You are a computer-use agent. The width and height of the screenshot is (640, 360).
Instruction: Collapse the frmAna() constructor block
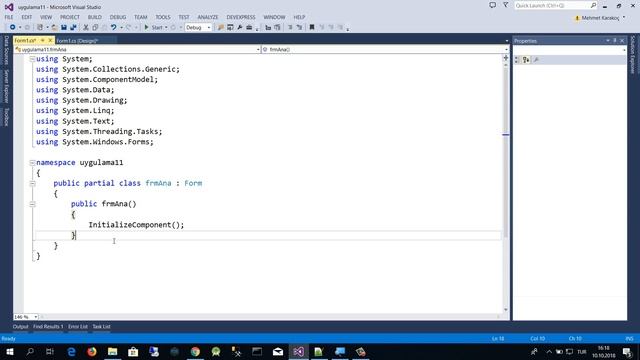pos(32,204)
